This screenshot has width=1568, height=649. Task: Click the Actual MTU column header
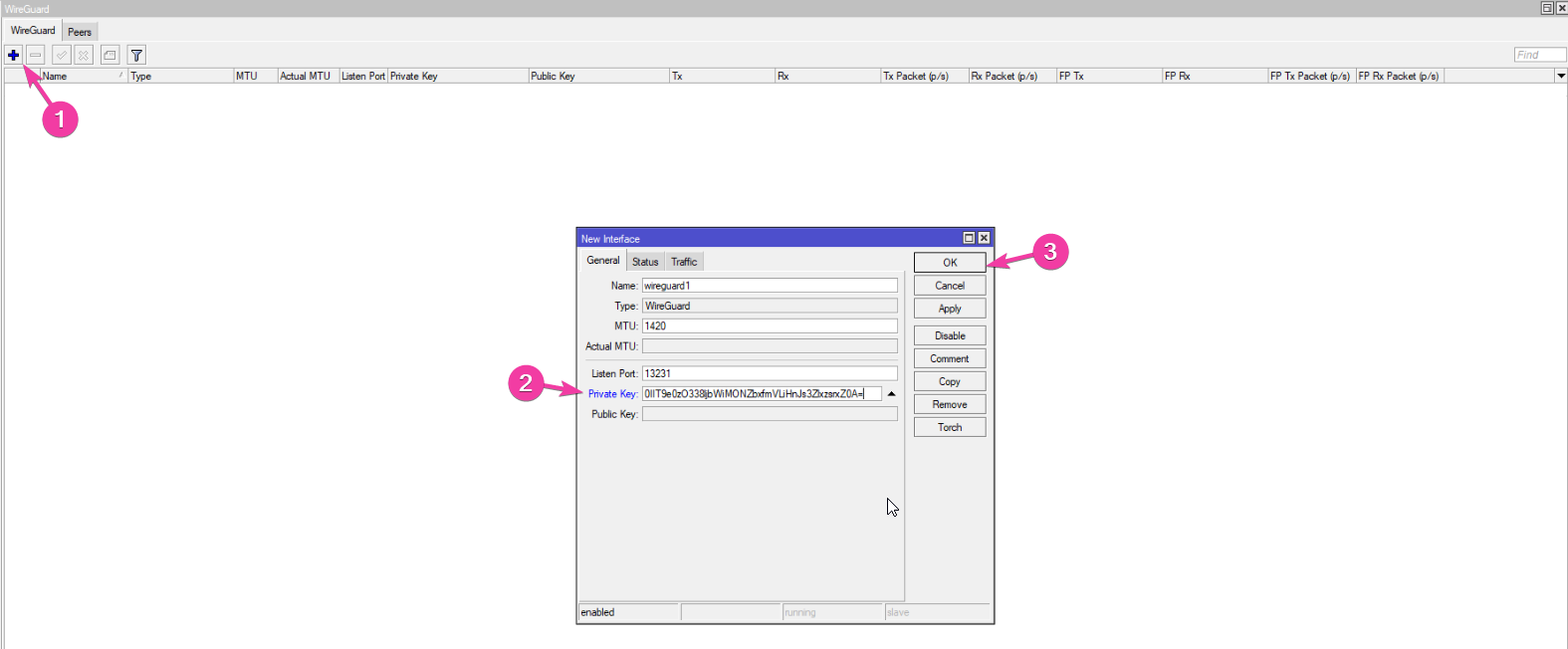click(x=308, y=76)
